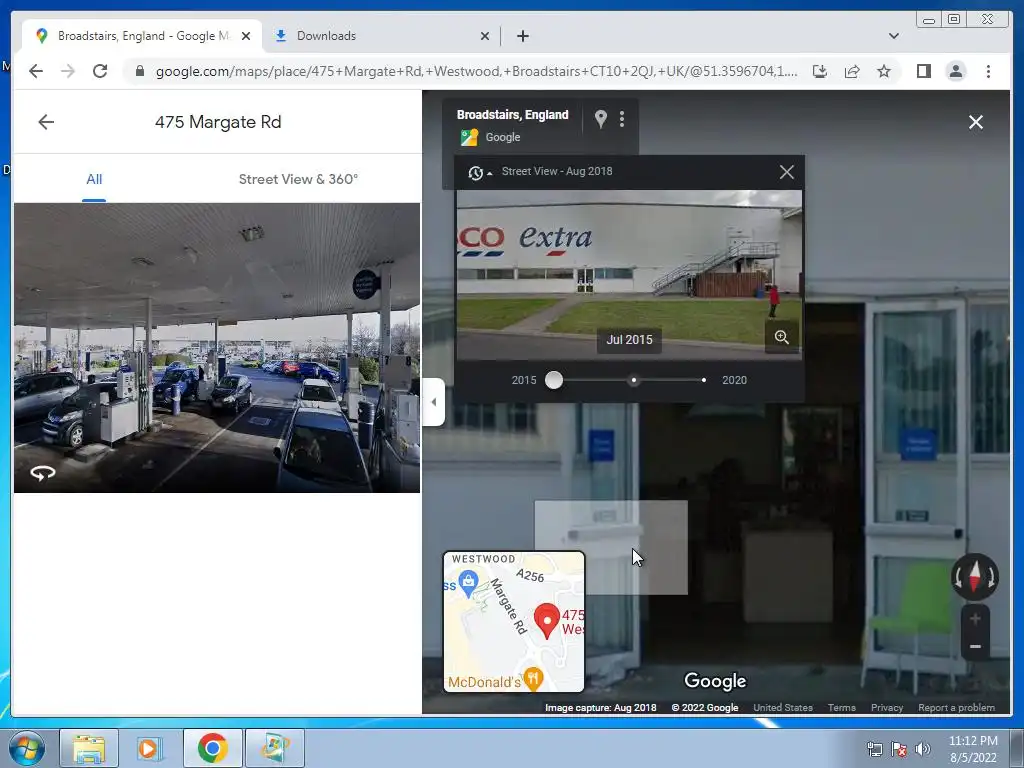Share this page from the address bar

pyautogui.click(x=852, y=71)
